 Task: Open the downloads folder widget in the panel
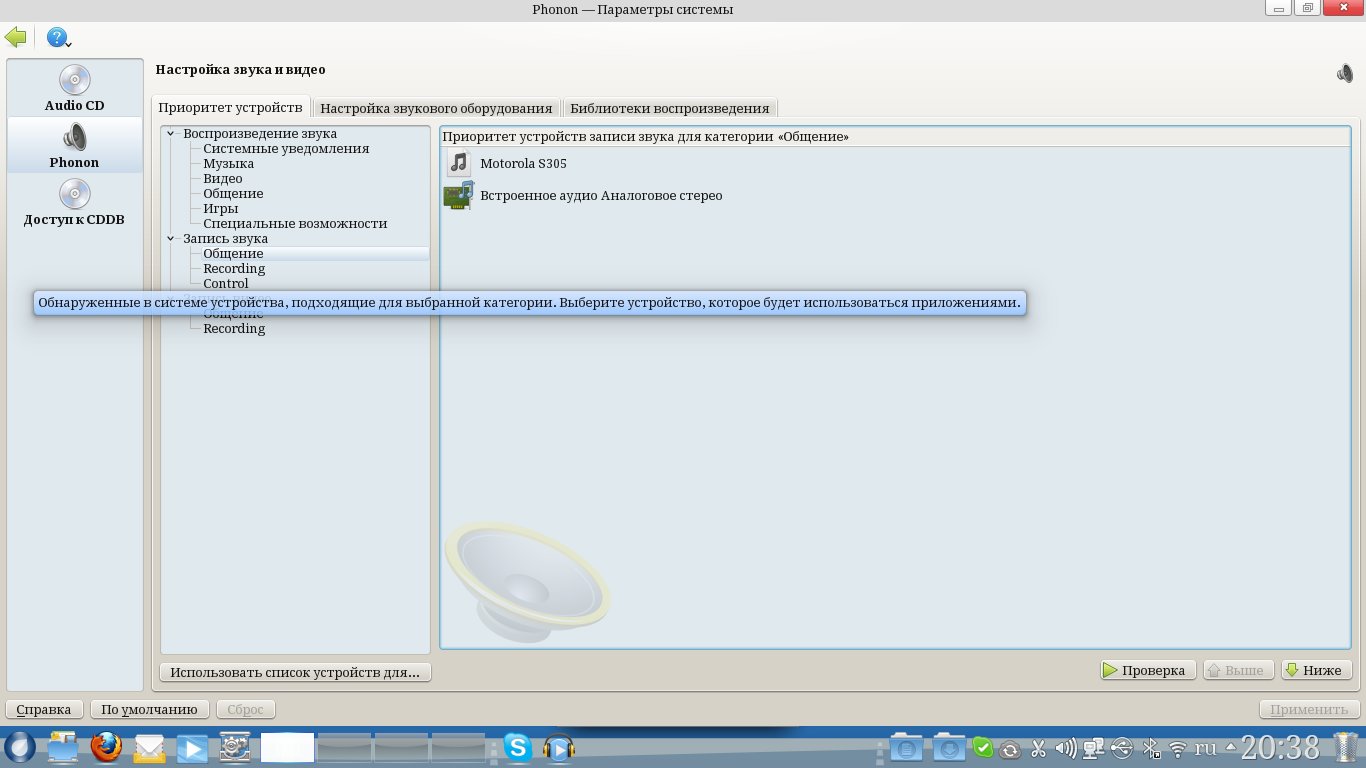click(x=949, y=747)
